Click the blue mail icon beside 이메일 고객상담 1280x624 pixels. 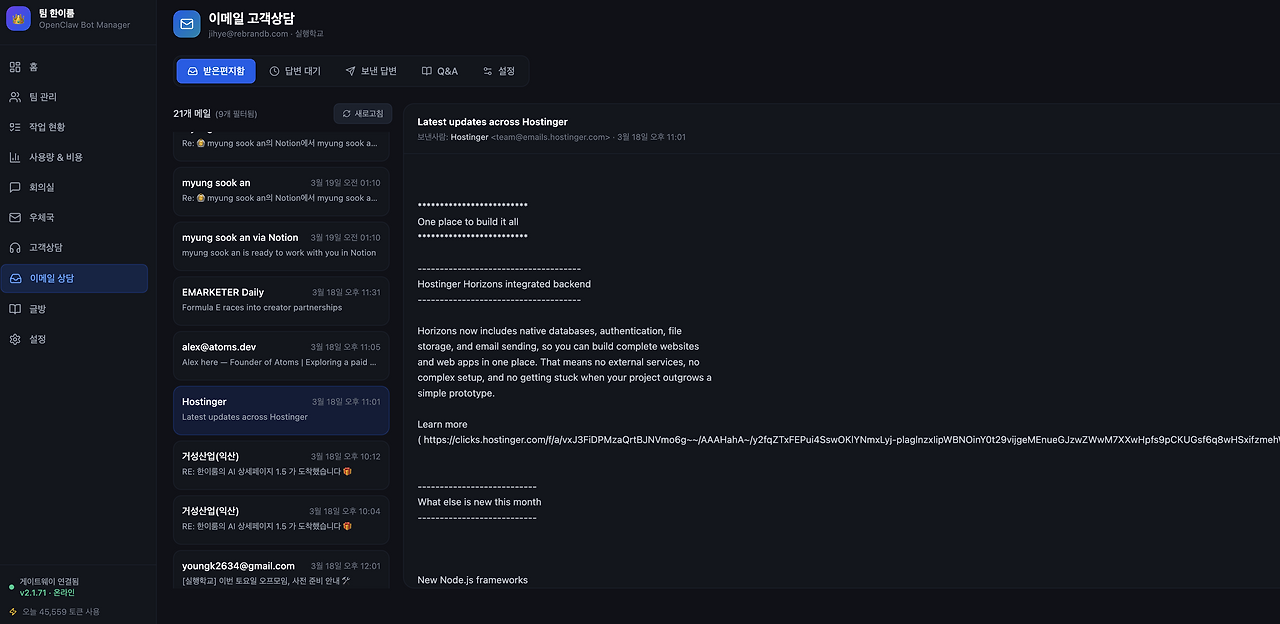point(187,24)
